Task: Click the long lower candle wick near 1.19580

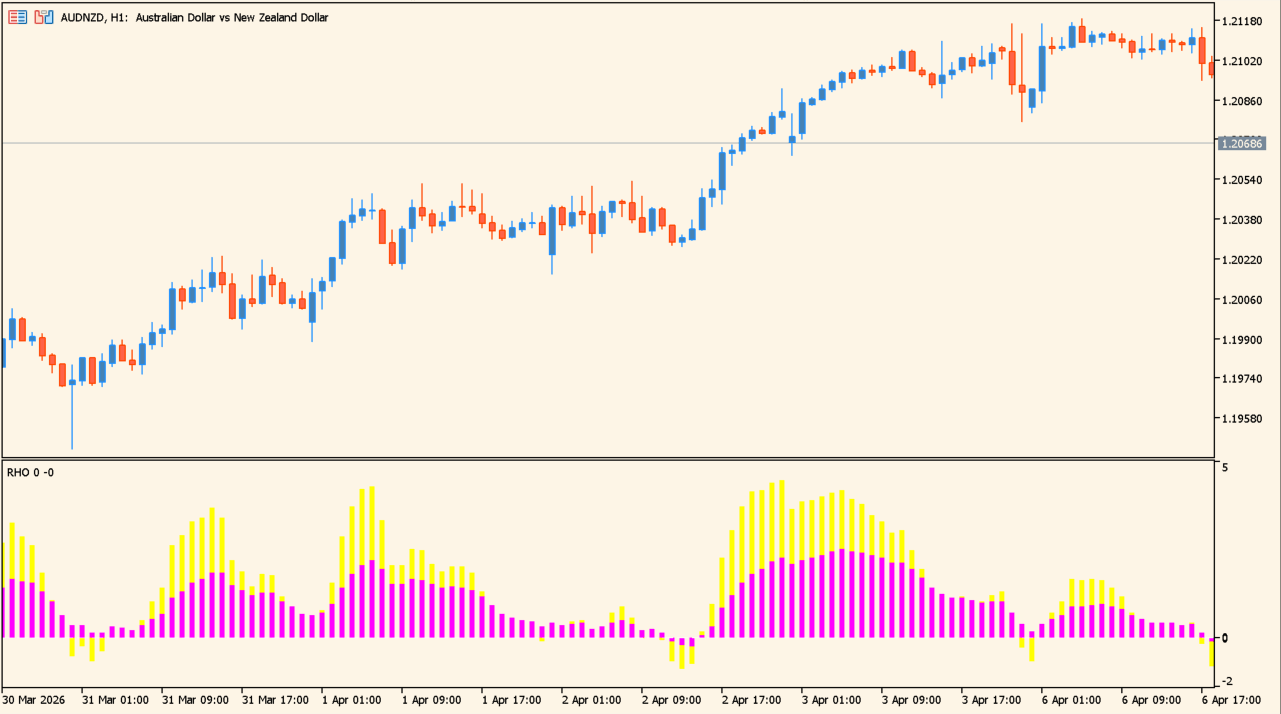Action: [72, 425]
